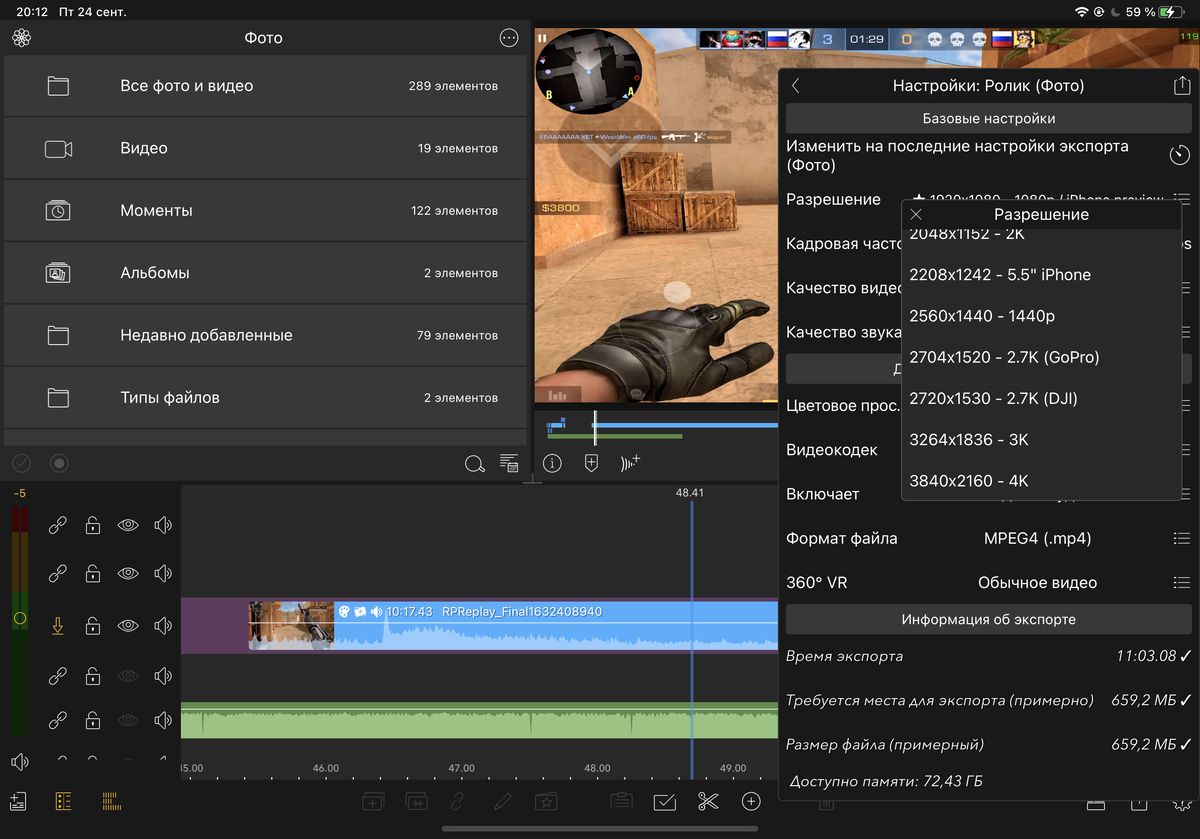Add a marker with the marker-plus icon

point(591,463)
